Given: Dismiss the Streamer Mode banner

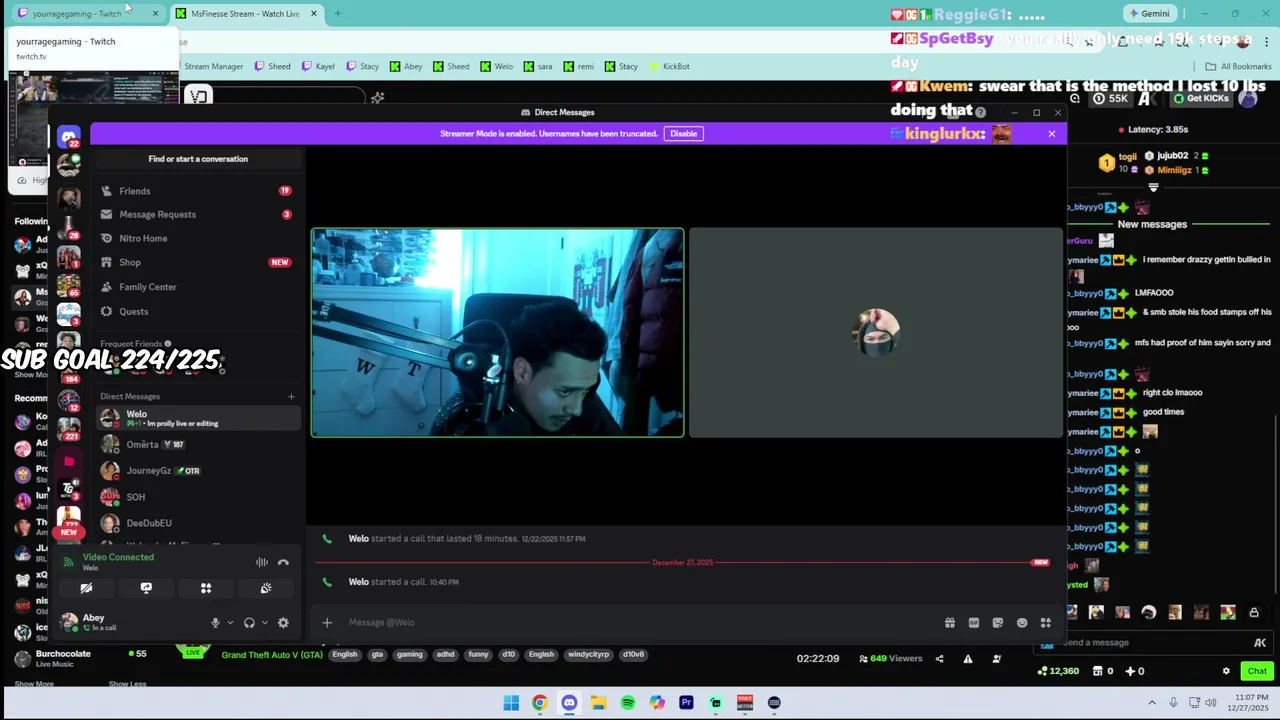Looking at the screenshot, I should coord(1051,133).
